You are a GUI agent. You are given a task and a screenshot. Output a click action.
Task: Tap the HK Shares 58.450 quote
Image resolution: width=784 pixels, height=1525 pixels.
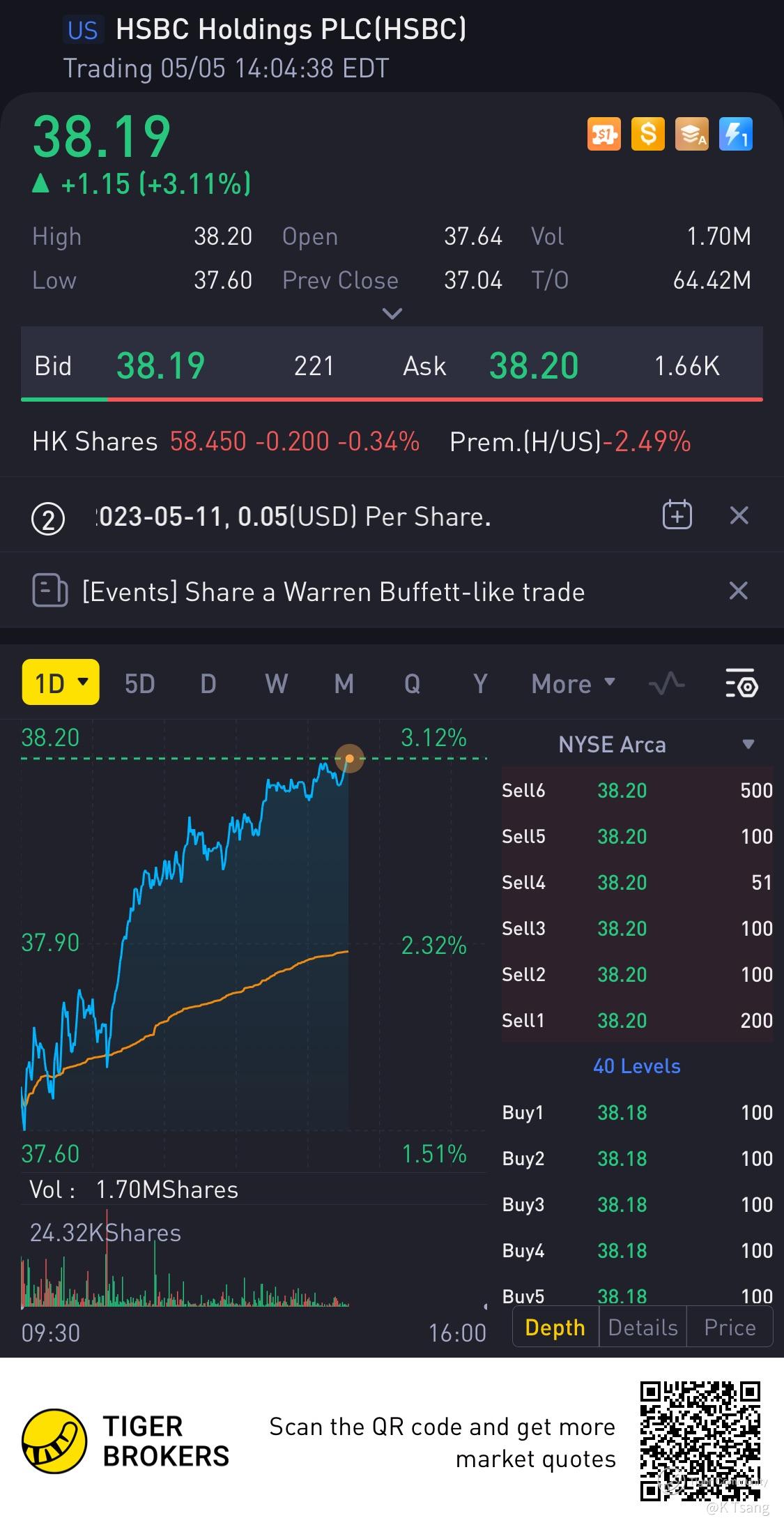coord(226,441)
